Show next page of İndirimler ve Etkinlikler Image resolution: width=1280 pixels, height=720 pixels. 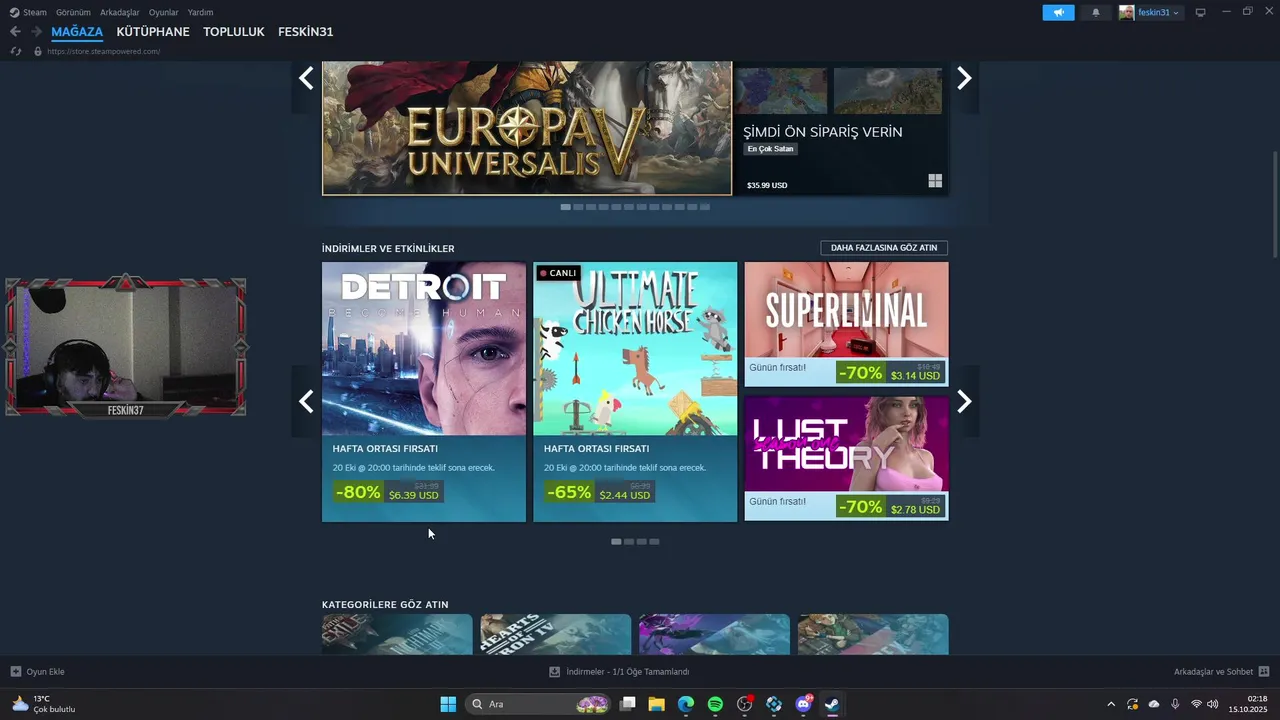(x=964, y=401)
